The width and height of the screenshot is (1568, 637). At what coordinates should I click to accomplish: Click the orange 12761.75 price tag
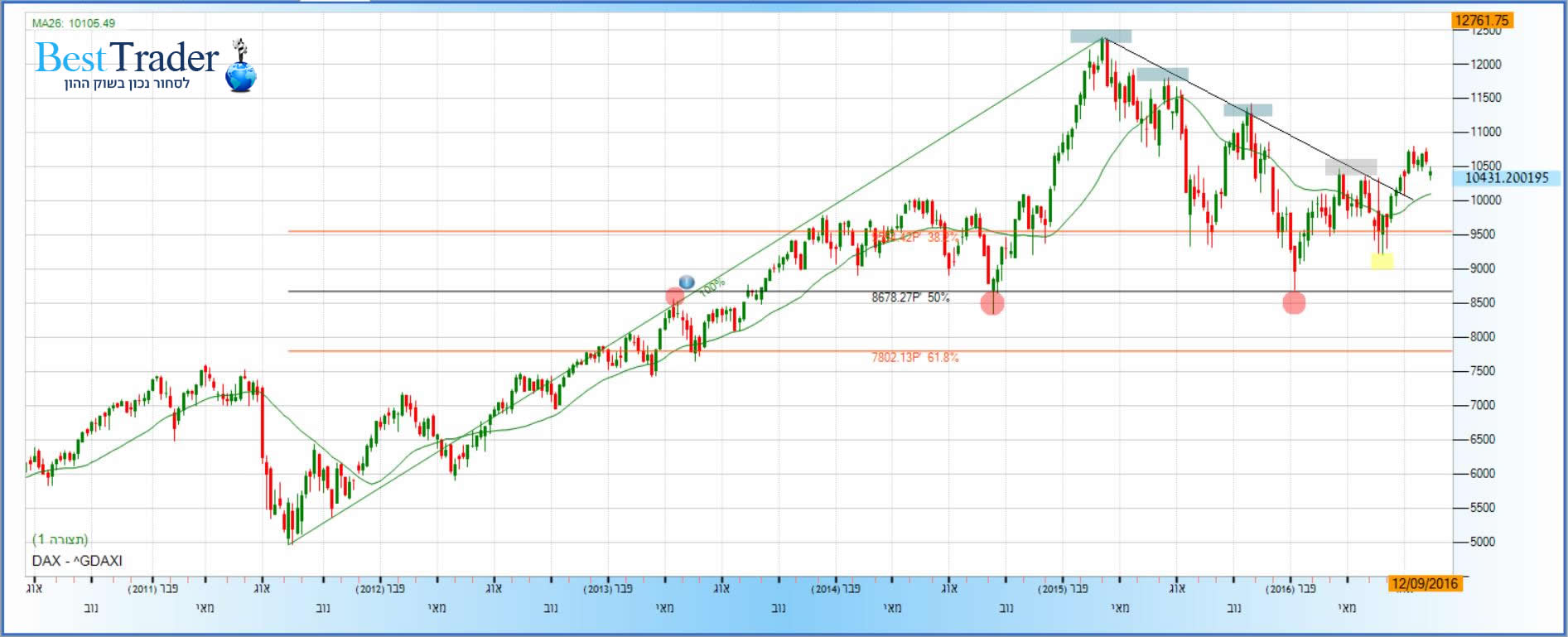pos(1482,21)
